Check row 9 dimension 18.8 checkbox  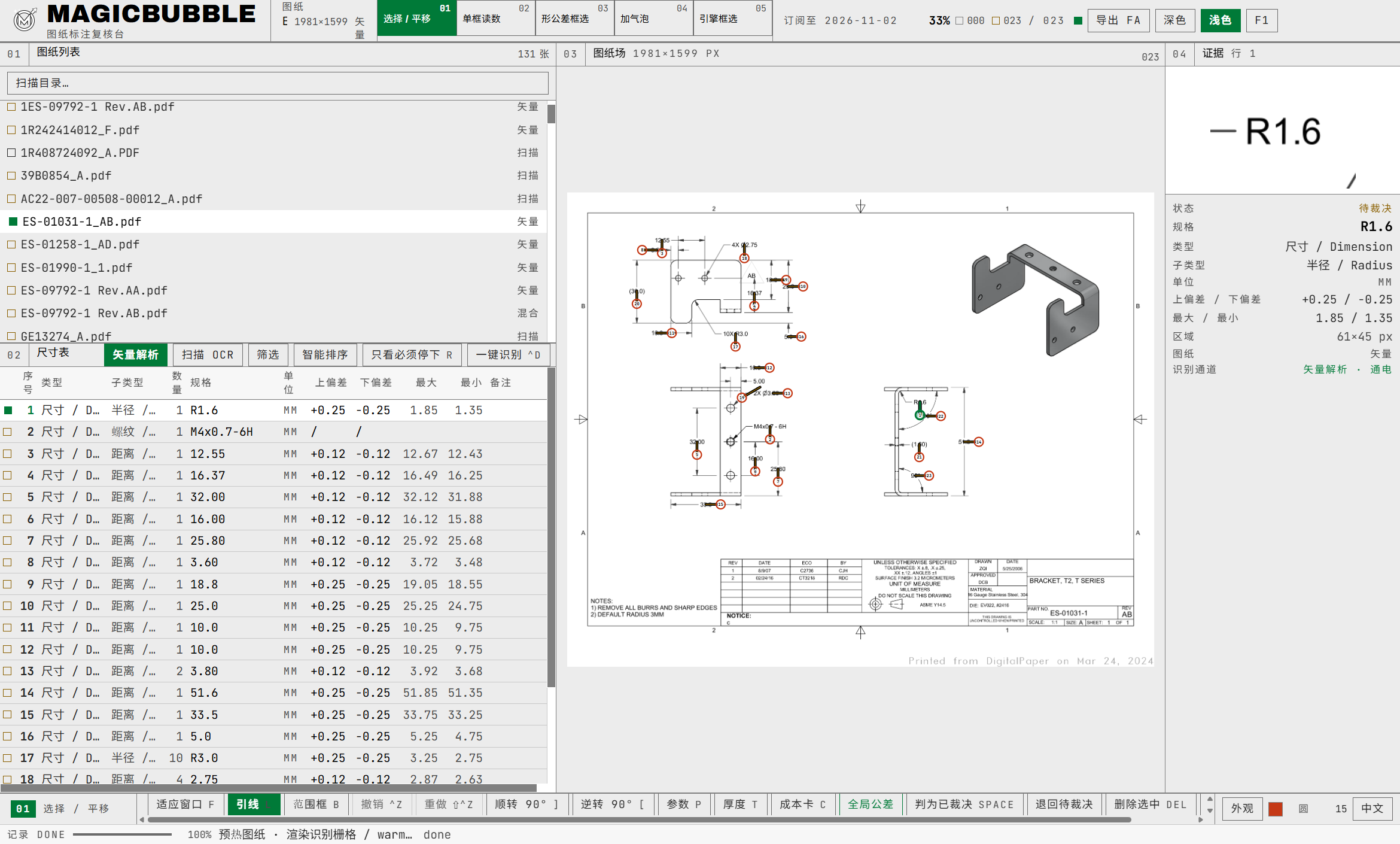point(8,584)
